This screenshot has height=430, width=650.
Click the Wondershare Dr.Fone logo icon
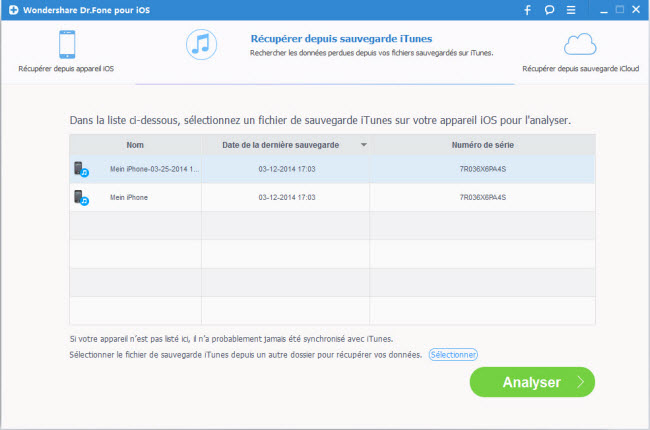click(11, 10)
